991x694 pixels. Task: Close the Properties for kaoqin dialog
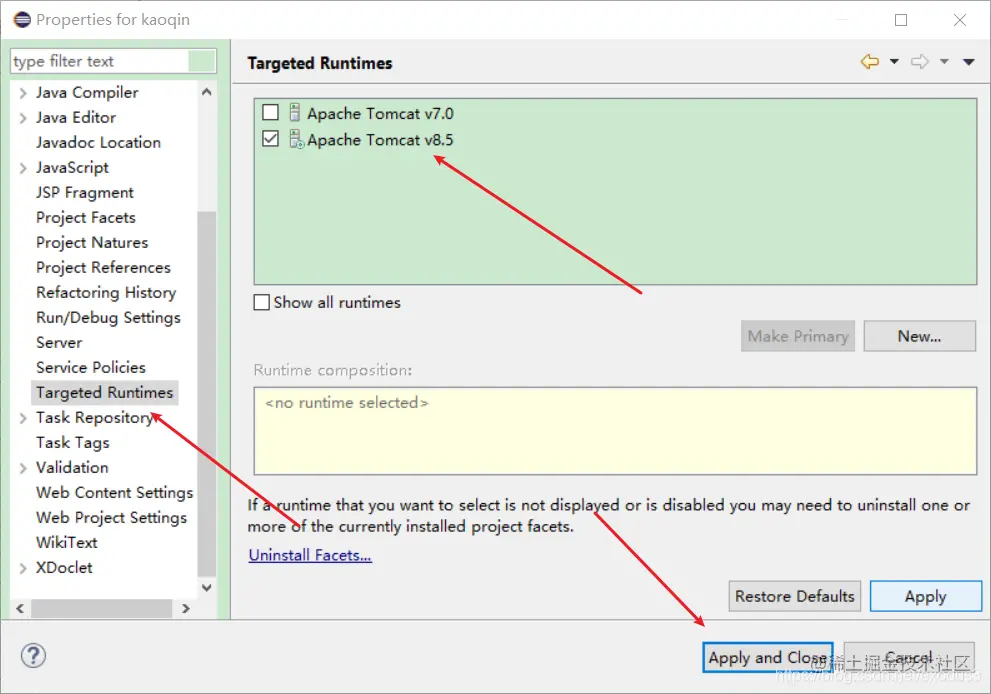click(x=960, y=20)
